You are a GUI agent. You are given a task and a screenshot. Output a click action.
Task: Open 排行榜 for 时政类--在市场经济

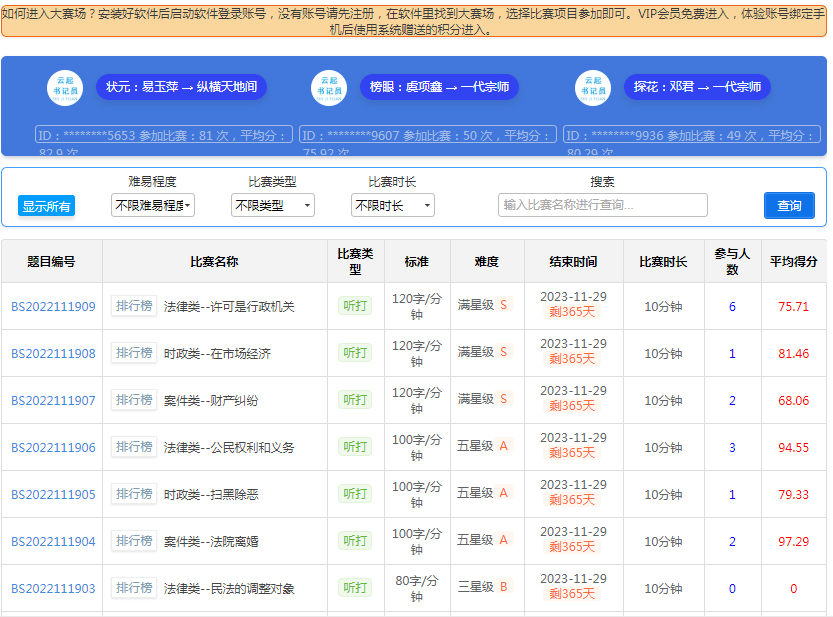point(134,353)
